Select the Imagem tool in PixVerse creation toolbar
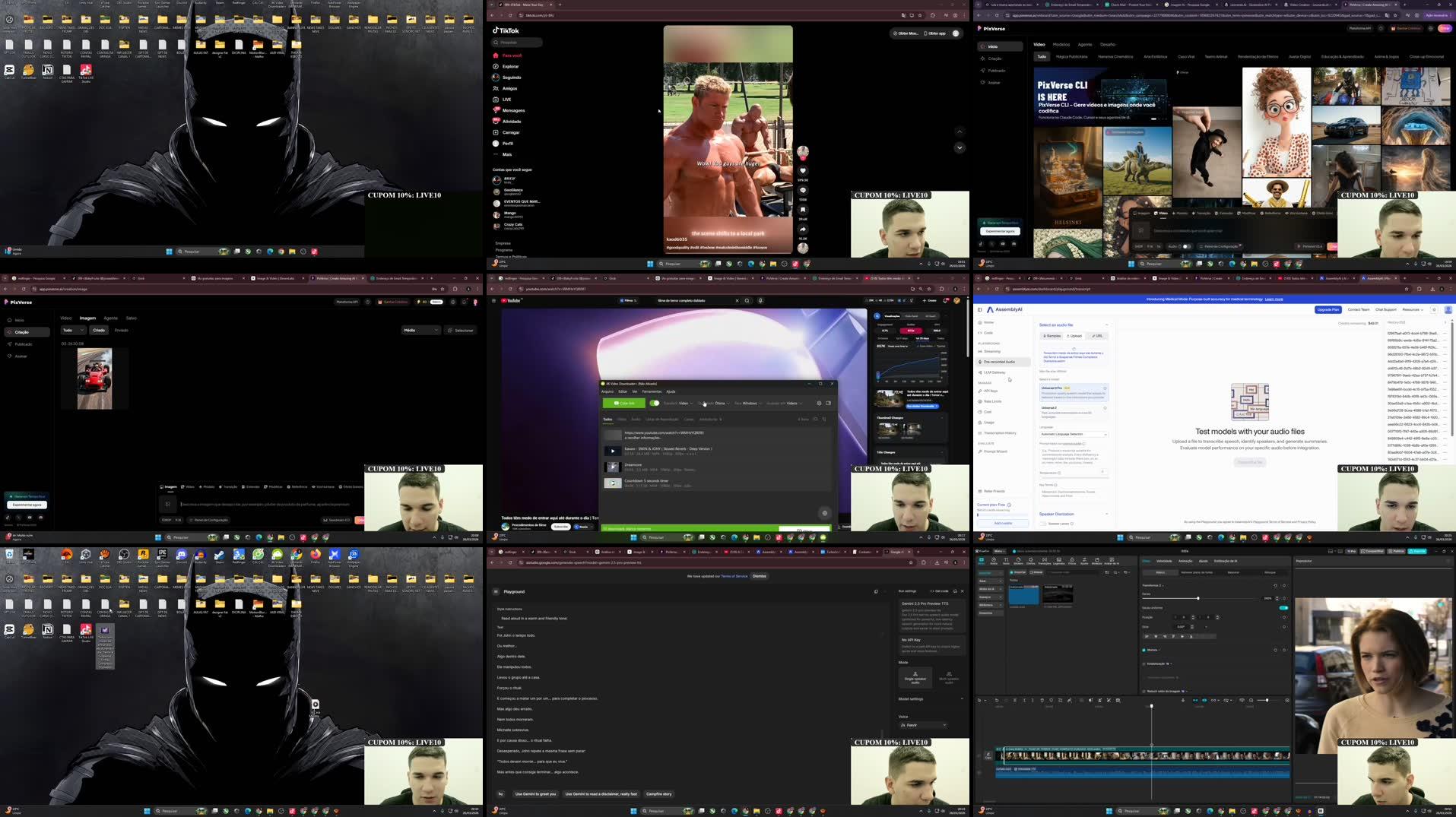 coord(169,486)
